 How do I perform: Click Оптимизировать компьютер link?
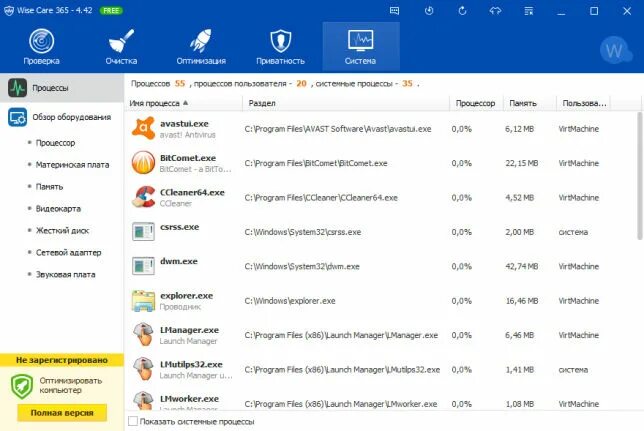click(x=71, y=385)
